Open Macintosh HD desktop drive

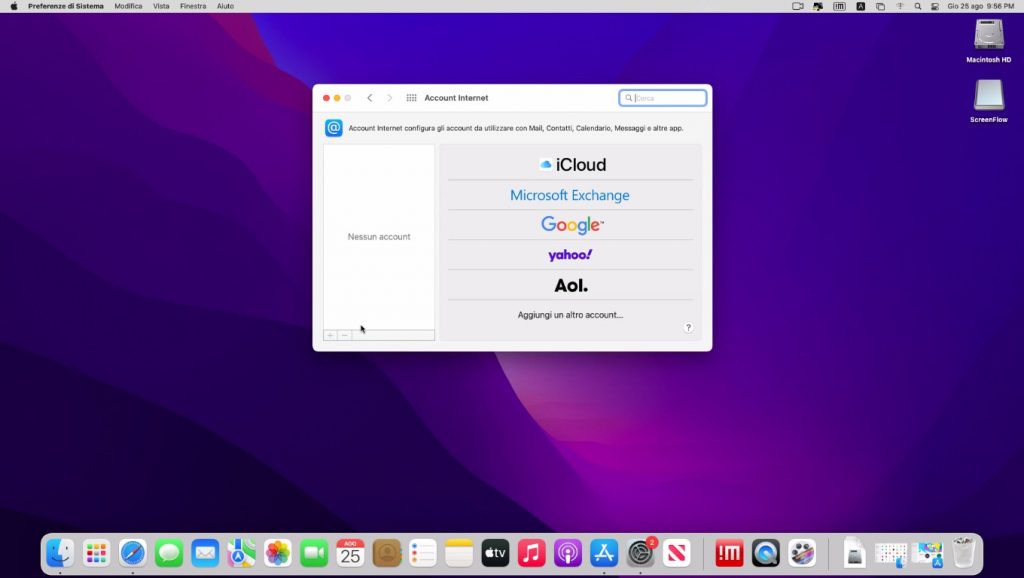988,36
